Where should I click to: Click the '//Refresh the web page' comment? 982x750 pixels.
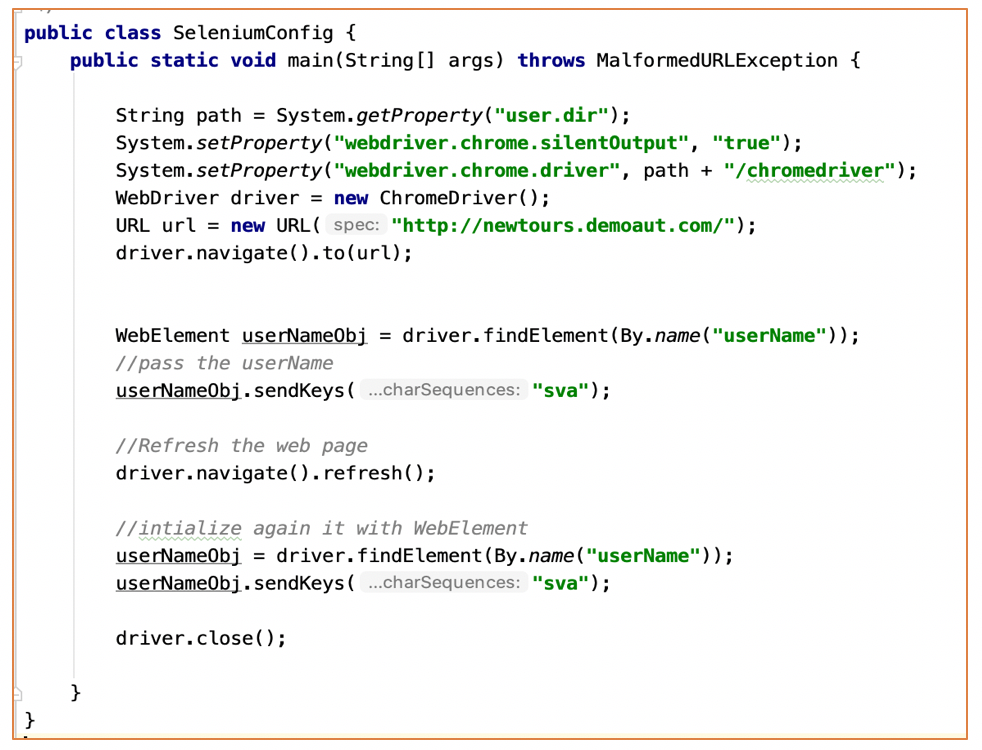[x=242, y=446]
